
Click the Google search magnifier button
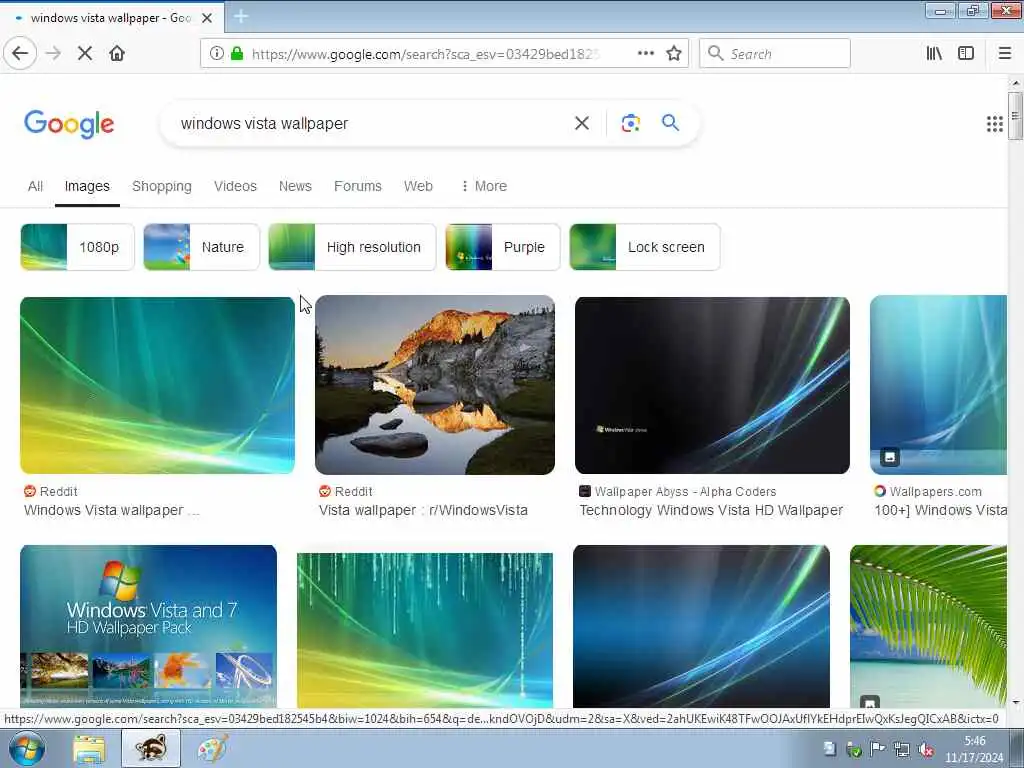(x=671, y=123)
